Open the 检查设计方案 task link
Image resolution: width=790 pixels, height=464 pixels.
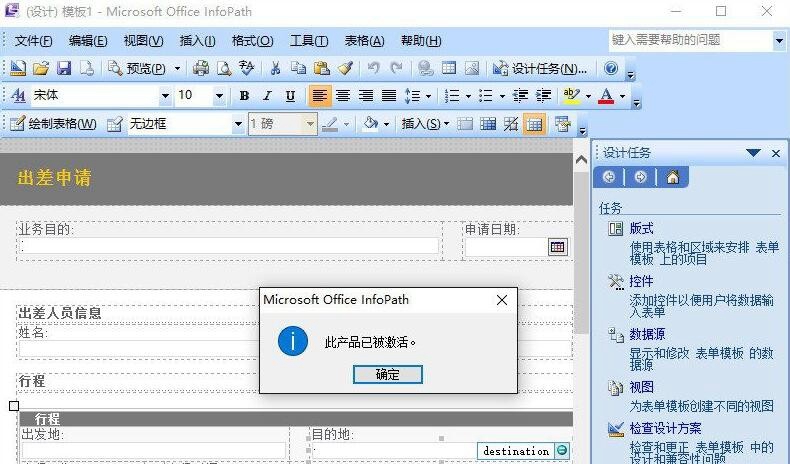665,428
